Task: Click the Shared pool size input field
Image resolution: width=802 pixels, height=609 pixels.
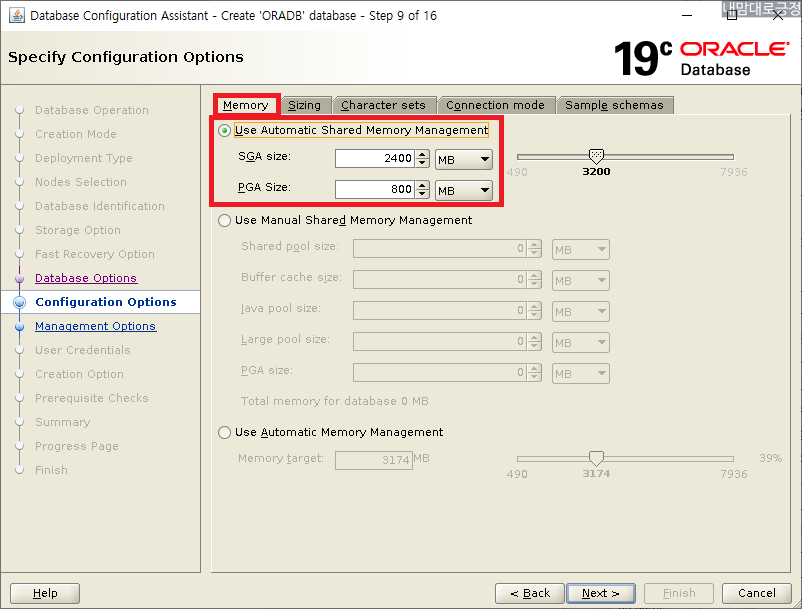Action: [440, 249]
